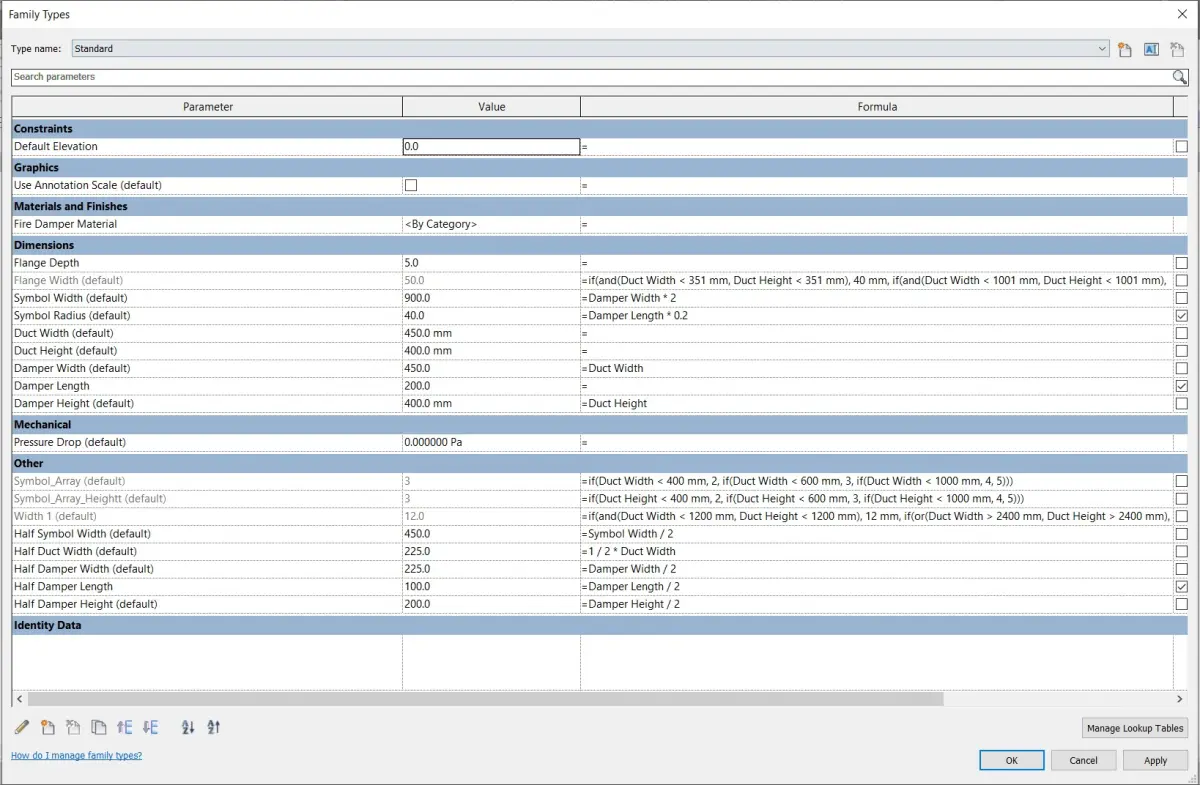Unlock the Symbol Radius parameter
1200x785 pixels.
1182,316
